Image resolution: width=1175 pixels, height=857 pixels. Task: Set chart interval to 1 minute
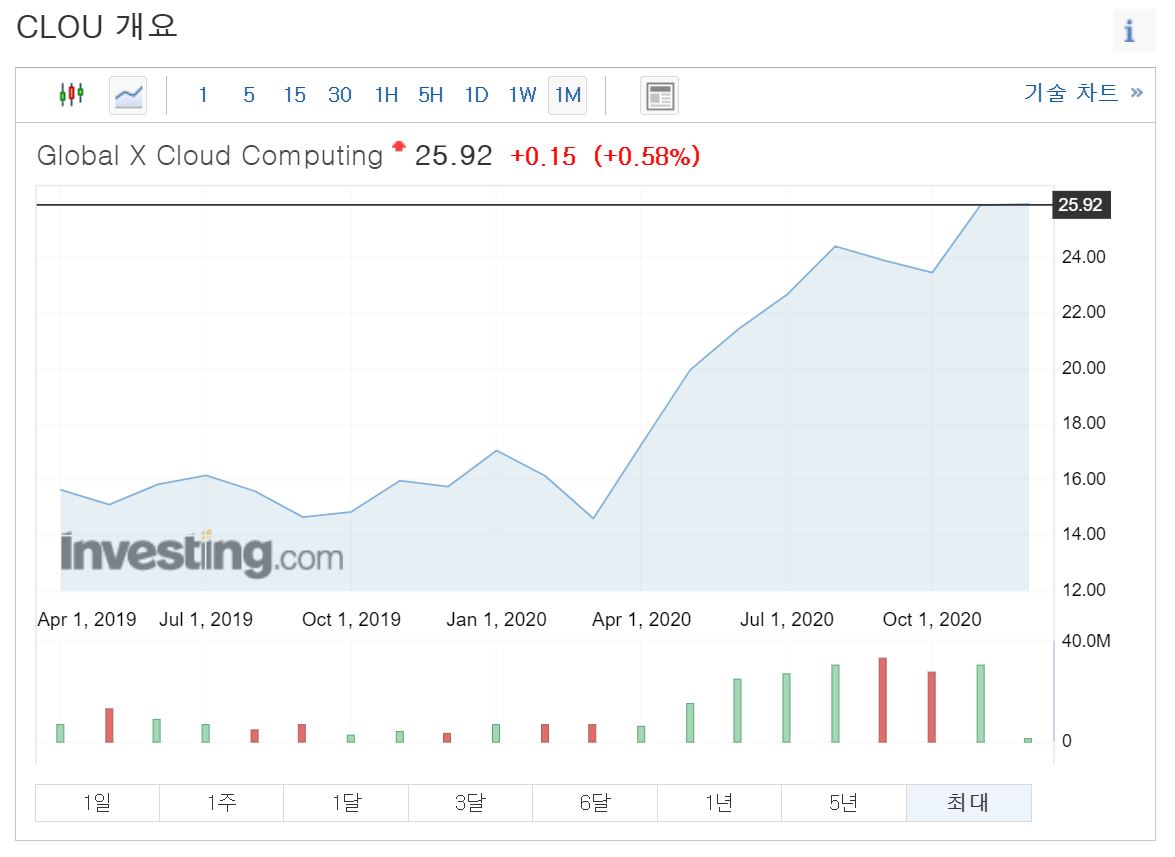(202, 95)
